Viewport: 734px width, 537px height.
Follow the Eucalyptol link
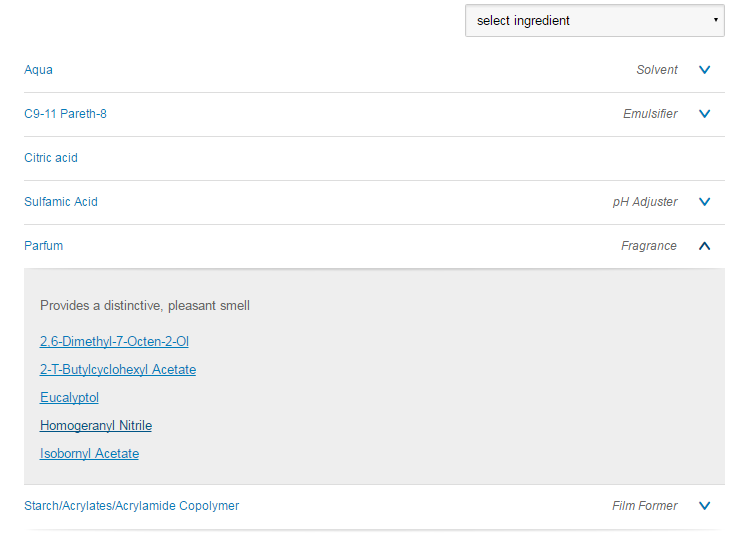69,398
